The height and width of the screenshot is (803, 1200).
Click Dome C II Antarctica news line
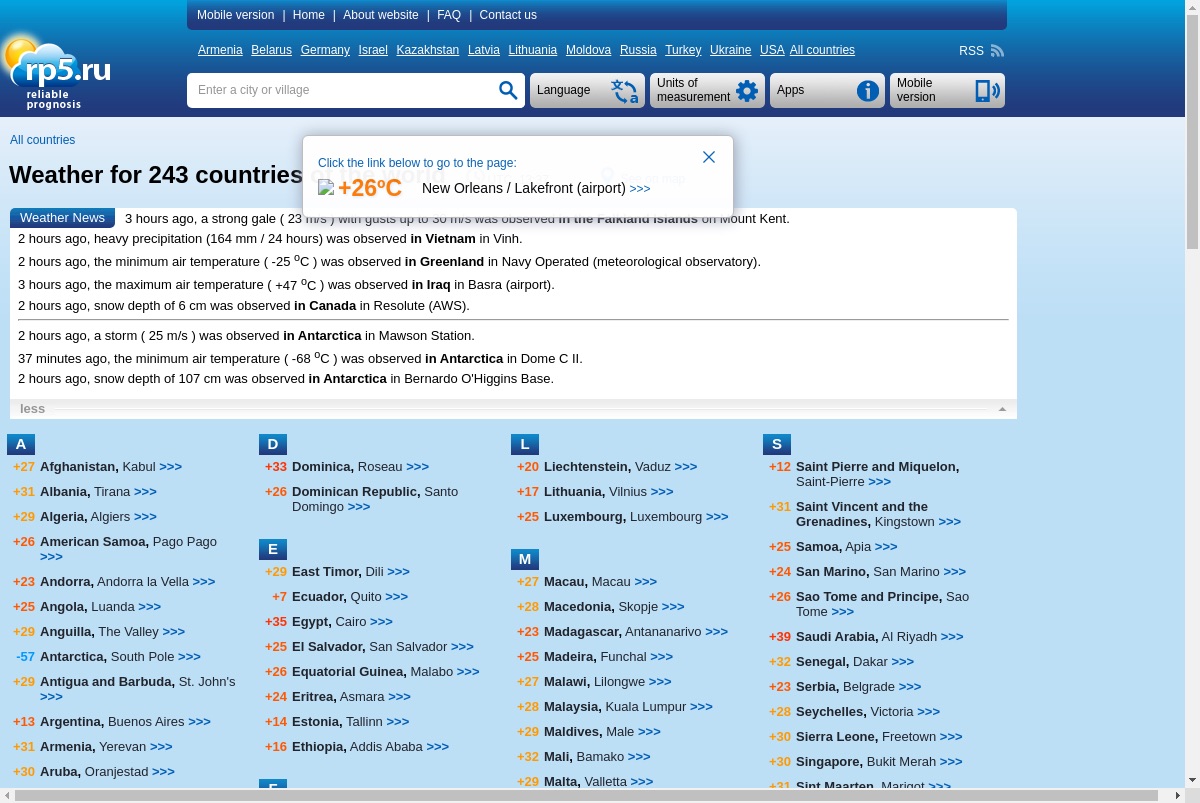300,358
